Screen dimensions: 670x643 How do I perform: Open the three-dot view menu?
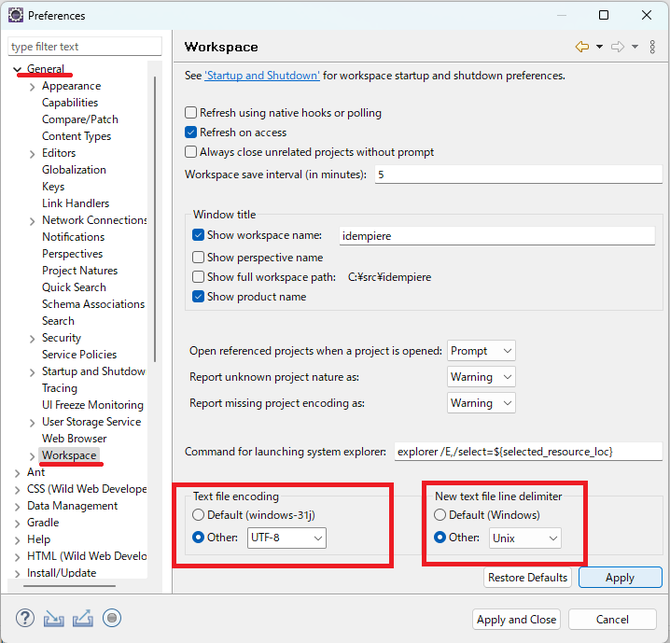pos(652,47)
